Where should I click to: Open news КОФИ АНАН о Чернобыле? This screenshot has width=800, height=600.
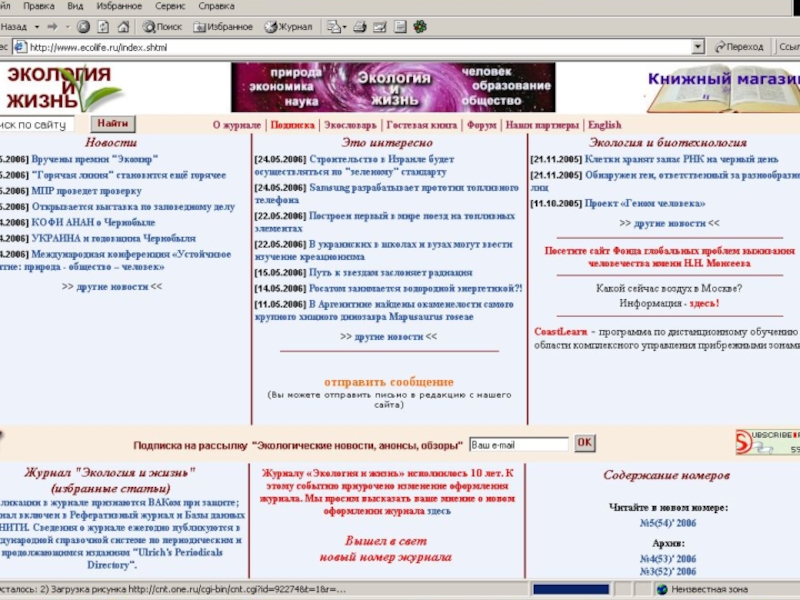click(x=93, y=222)
